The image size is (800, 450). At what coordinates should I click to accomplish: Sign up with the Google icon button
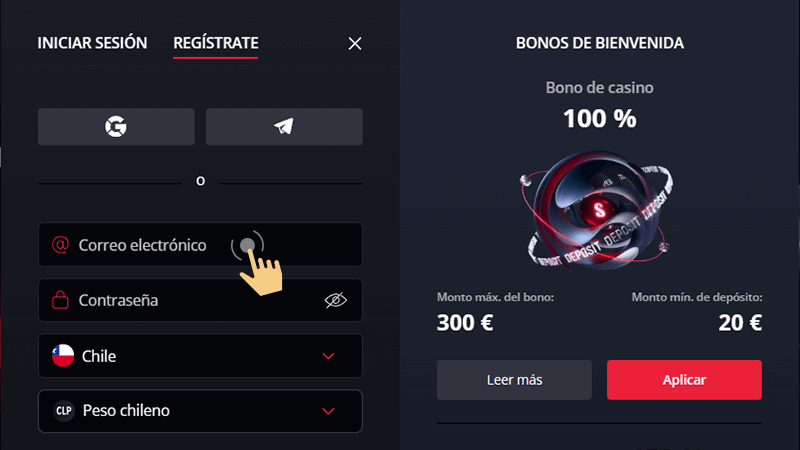click(x=116, y=127)
